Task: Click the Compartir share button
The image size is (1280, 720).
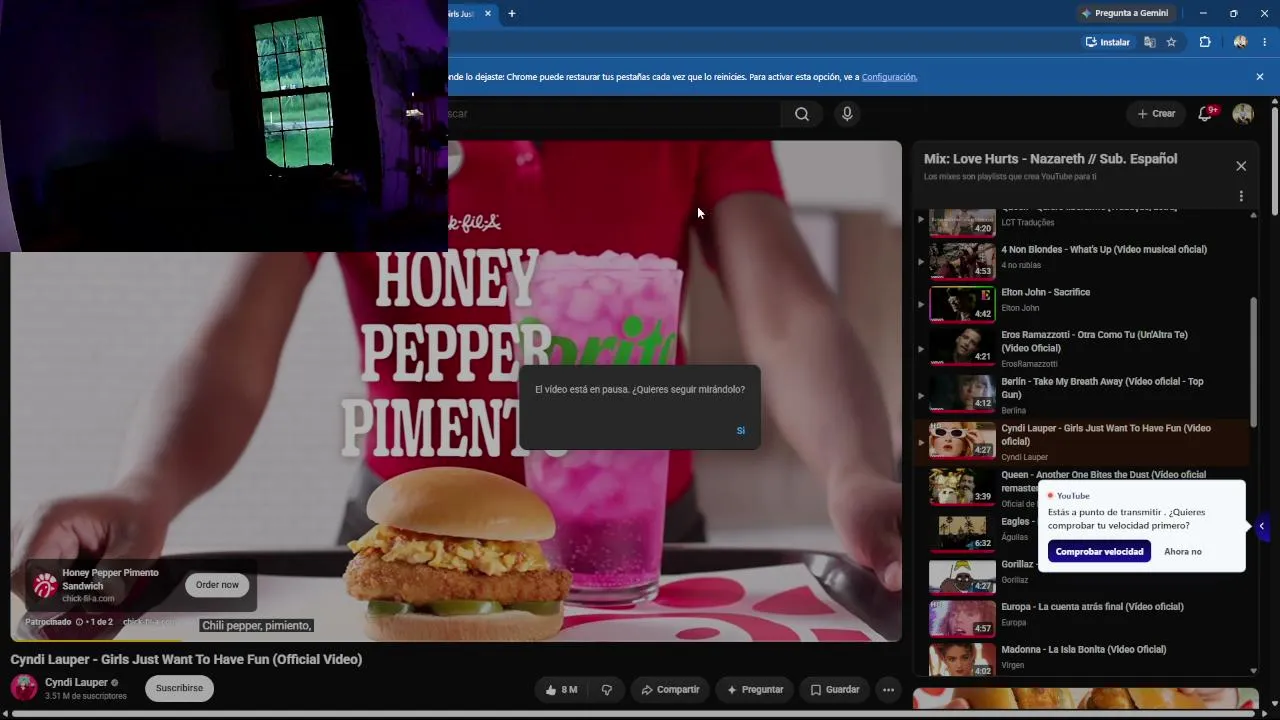Action: coord(670,689)
